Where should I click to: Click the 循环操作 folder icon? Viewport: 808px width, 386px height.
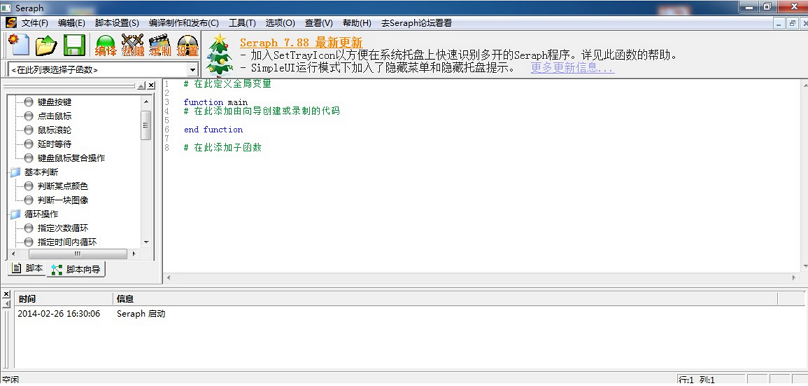[14, 214]
